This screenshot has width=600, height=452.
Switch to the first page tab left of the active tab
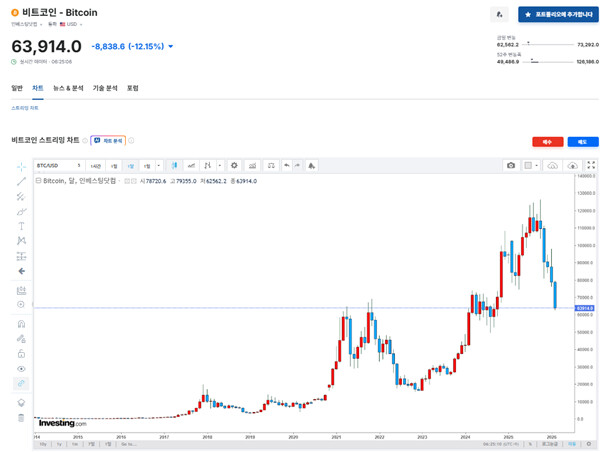pyautogui.click(x=17, y=88)
